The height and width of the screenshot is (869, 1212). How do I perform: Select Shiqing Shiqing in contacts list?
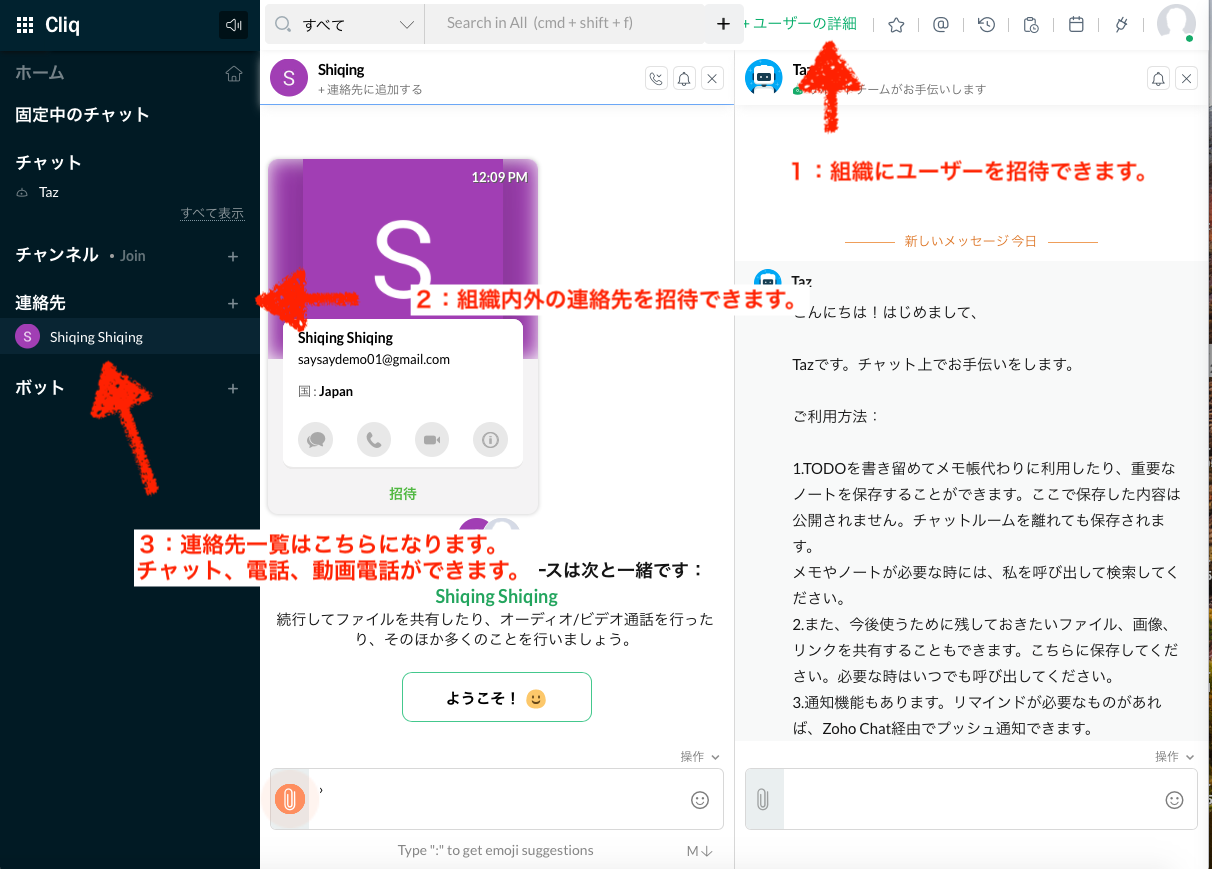tap(130, 337)
